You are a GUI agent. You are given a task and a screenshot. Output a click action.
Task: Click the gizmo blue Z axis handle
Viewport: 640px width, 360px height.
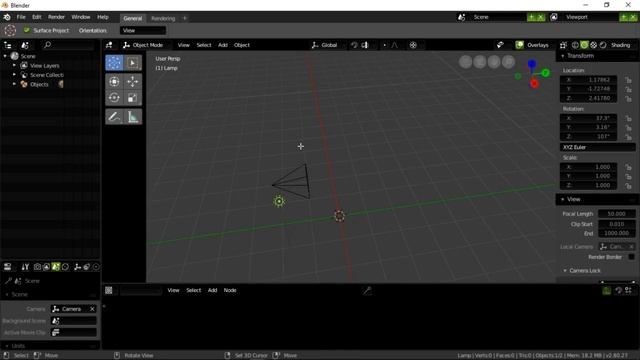pyautogui.click(x=531, y=64)
